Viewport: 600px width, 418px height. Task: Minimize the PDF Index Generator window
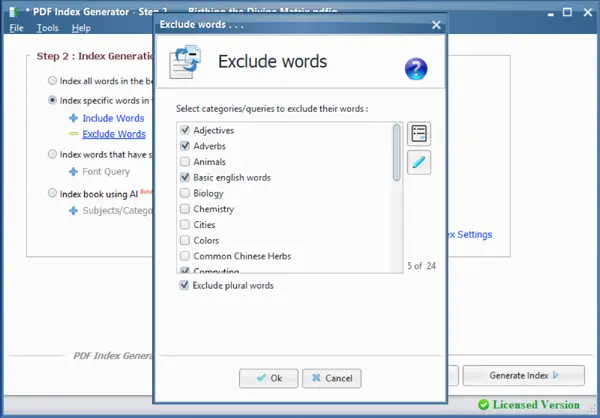click(x=551, y=15)
